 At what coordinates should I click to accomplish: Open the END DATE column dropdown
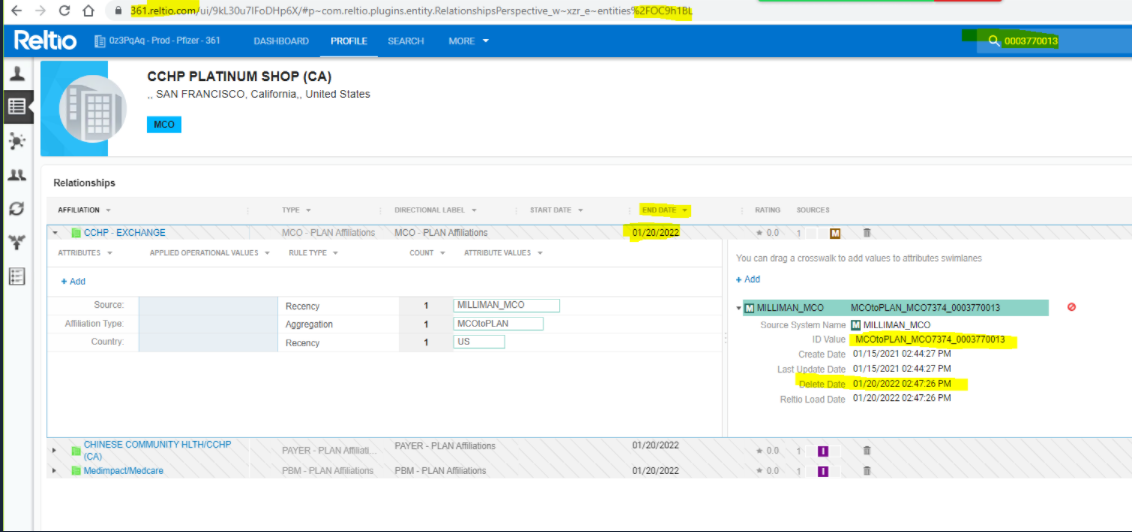684,210
